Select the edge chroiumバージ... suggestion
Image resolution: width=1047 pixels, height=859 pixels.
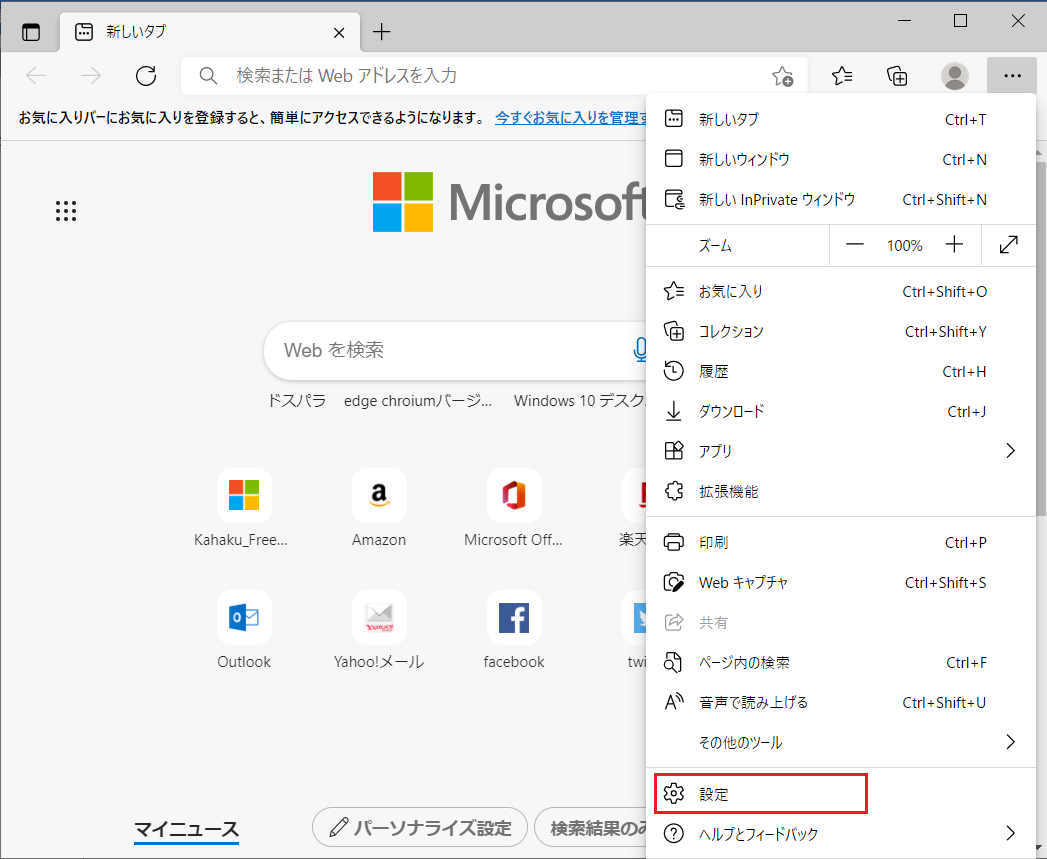pos(418,401)
